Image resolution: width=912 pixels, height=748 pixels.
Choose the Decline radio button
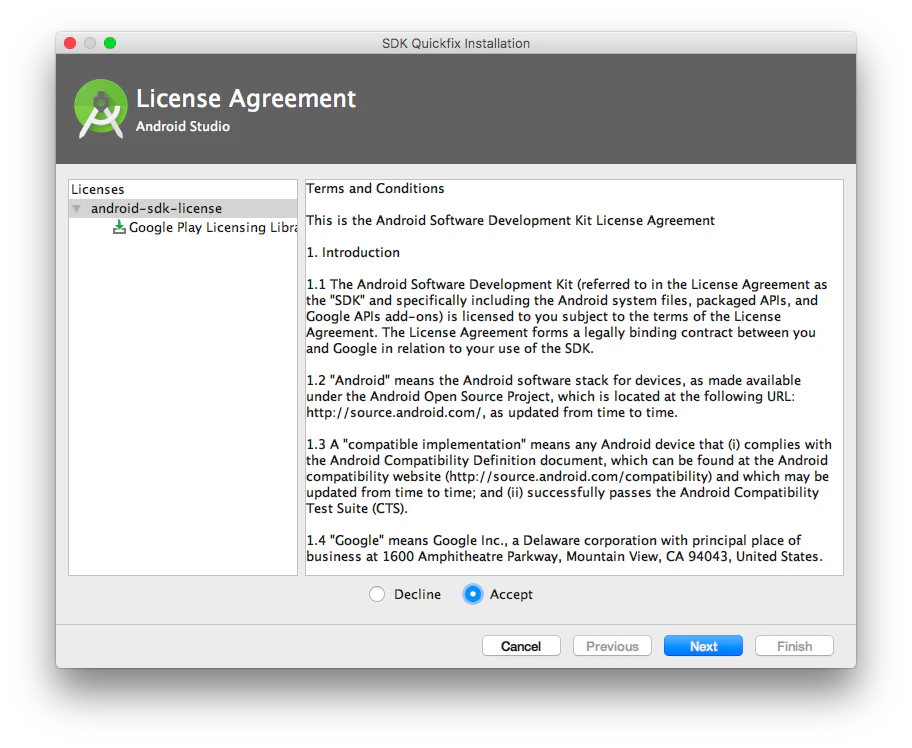coord(377,594)
